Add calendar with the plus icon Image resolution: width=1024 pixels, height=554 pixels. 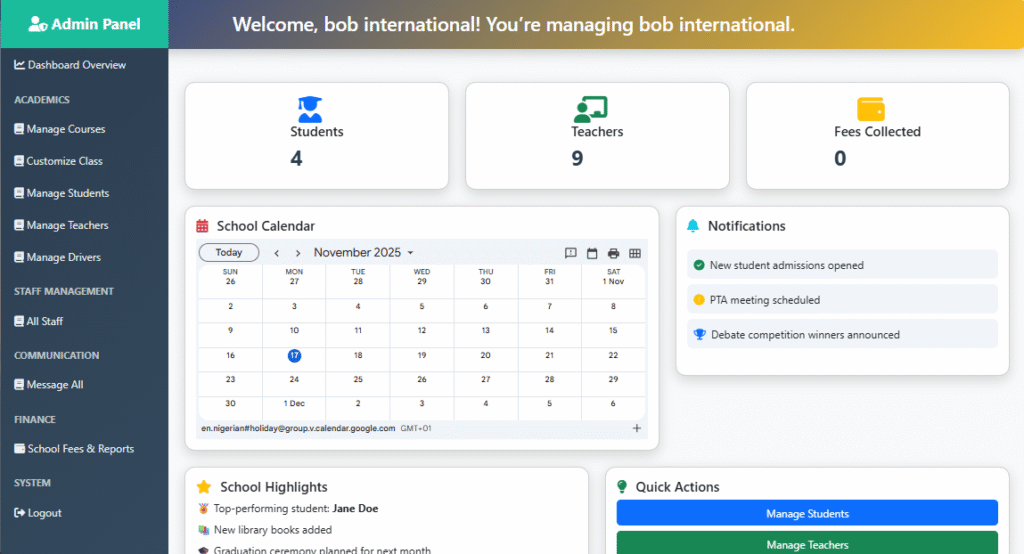click(x=637, y=428)
